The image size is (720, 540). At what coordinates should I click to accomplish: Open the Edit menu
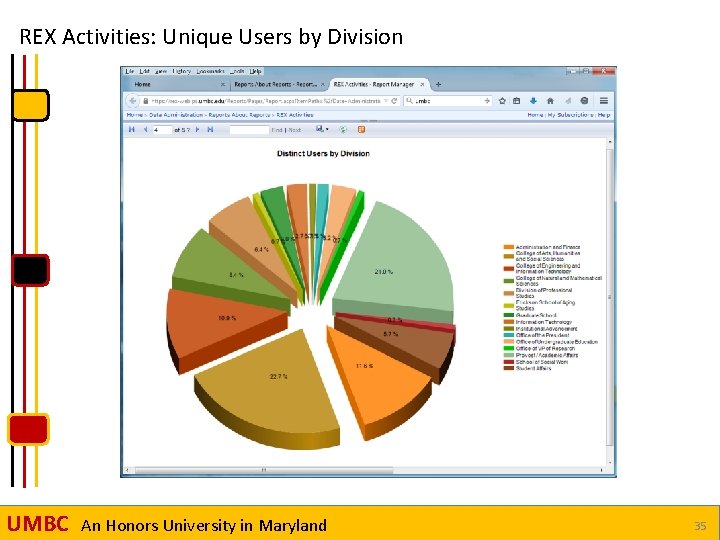point(145,71)
